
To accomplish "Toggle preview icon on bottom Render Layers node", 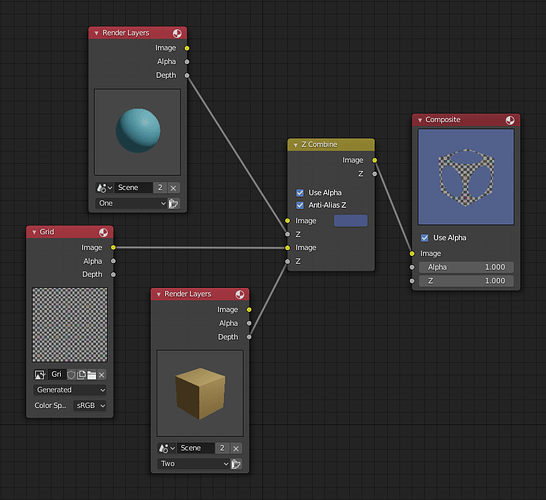I will tap(240, 295).
